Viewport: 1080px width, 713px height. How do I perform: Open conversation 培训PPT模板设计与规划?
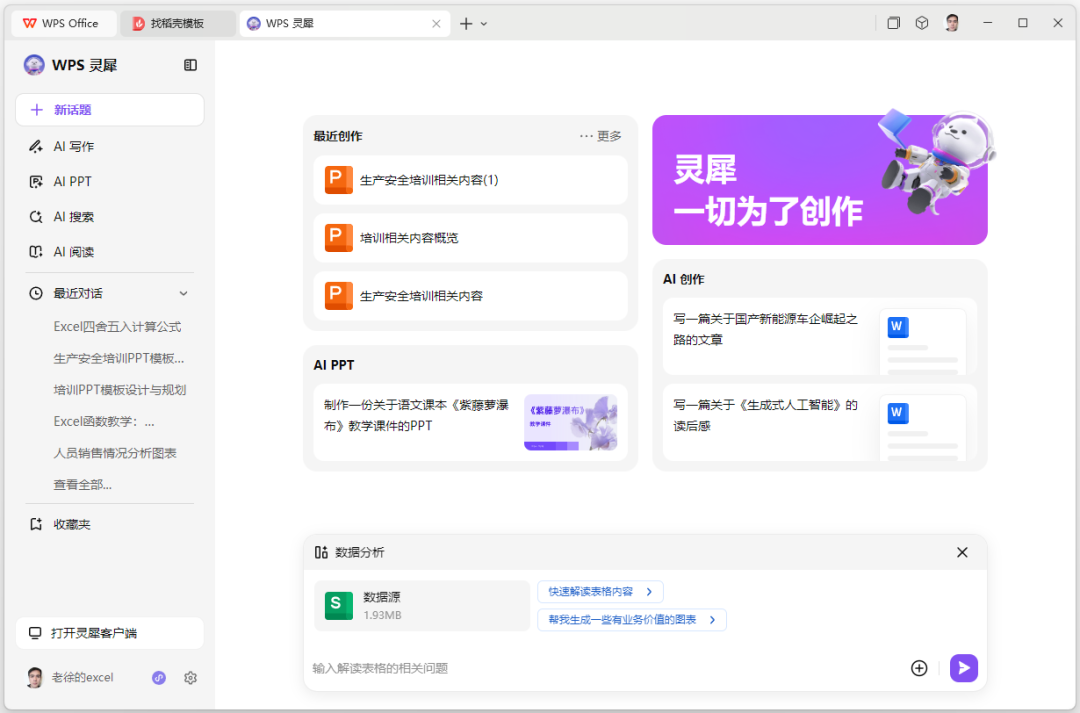(120, 390)
